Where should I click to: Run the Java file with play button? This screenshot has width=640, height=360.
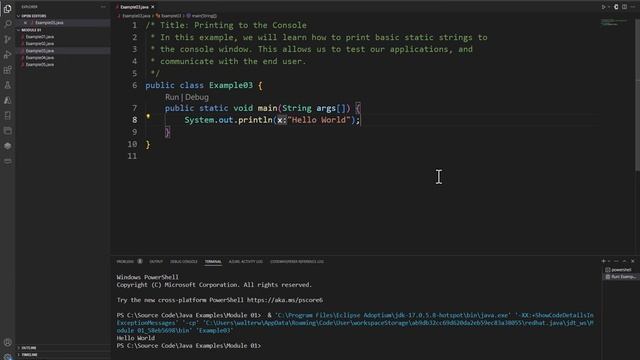click(x=603, y=7)
